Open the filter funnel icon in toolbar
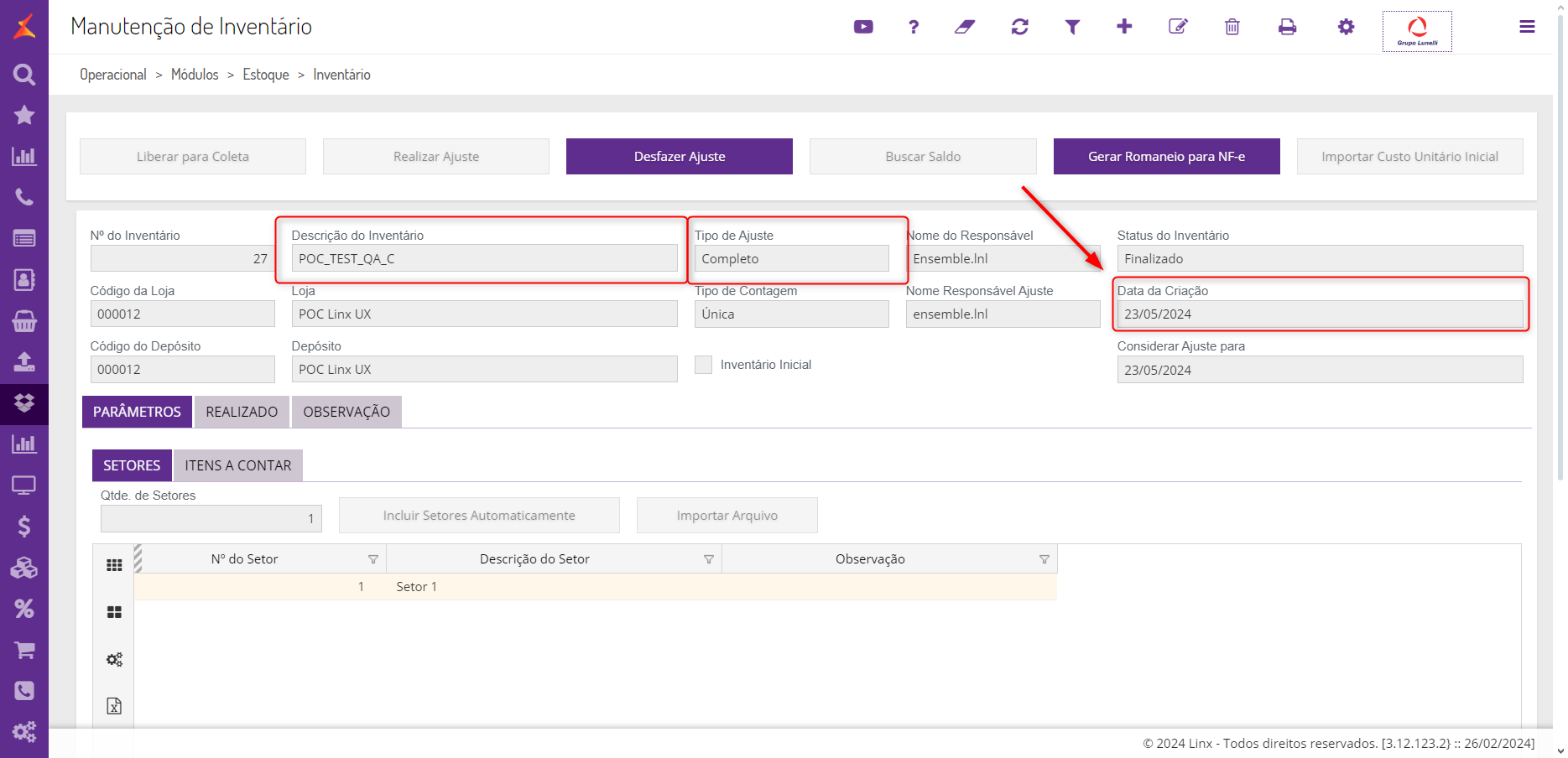Screen dimensions: 1568x758 click(1072, 27)
